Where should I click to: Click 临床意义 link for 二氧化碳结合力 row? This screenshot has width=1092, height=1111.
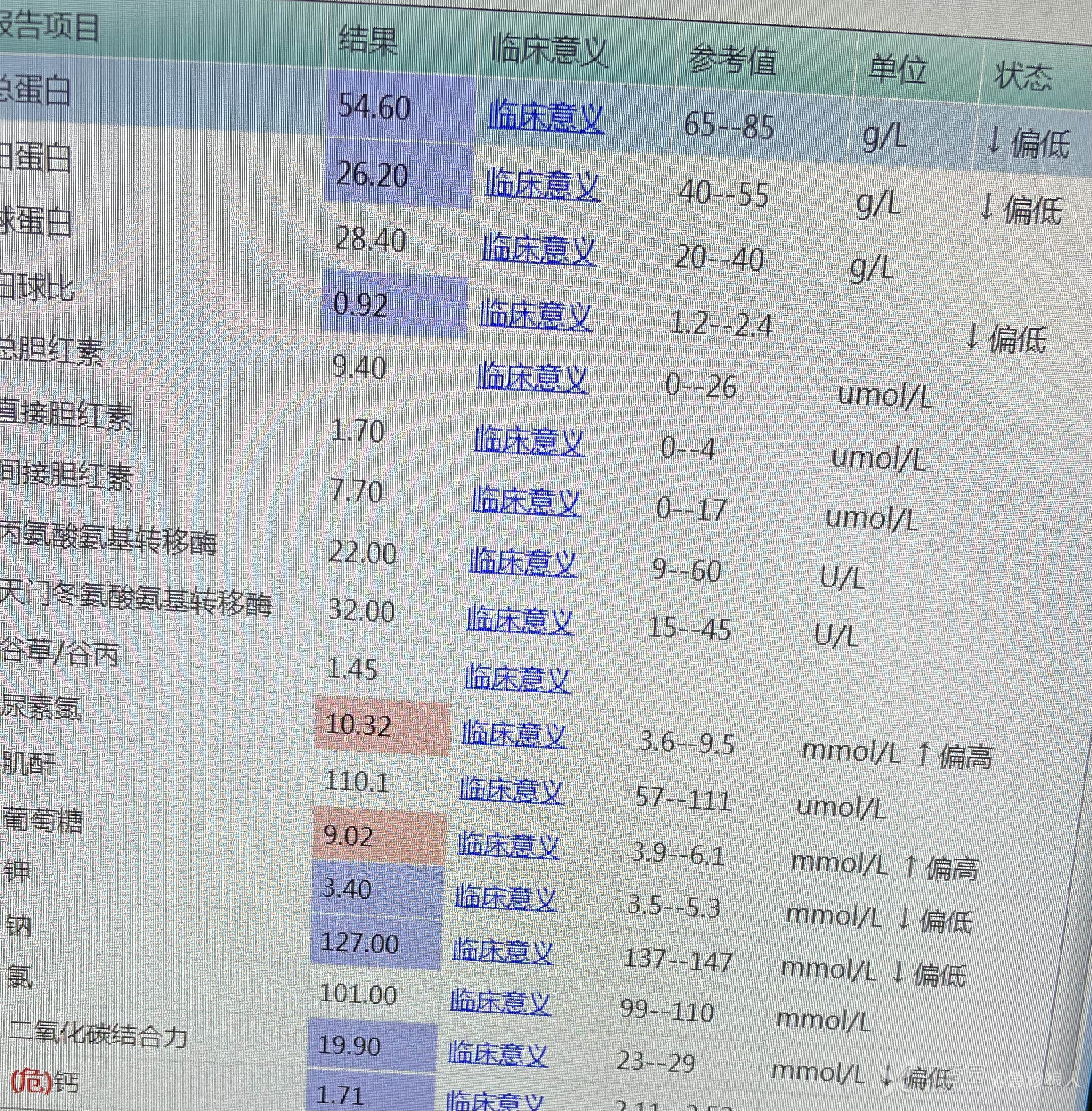click(497, 1054)
